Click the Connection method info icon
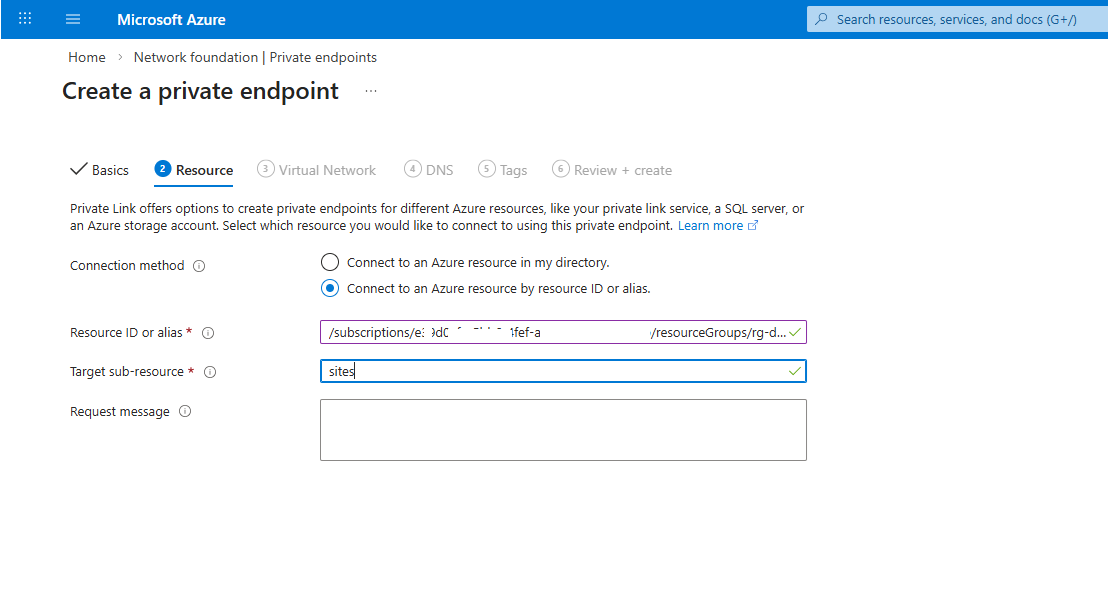The width and height of the screenshot is (1108, 591). [x=199, y=265]
